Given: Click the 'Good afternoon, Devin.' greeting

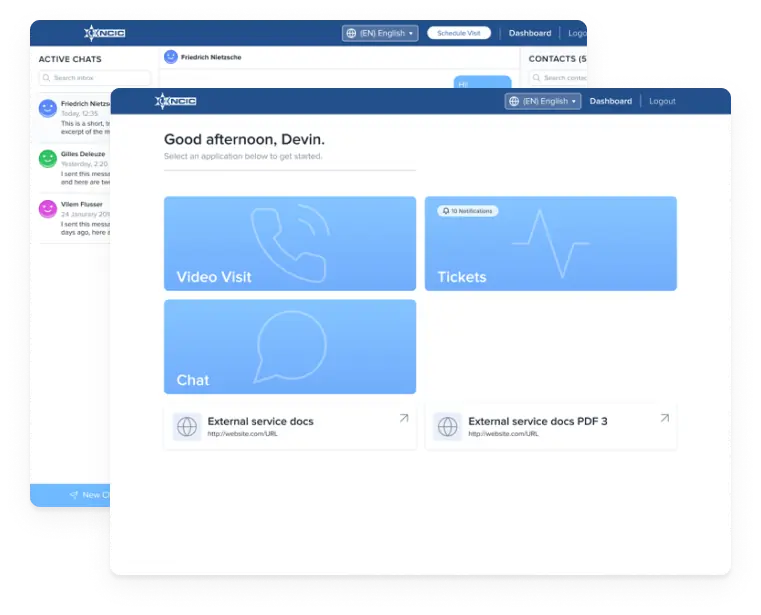Looking at the screenshot, I should (244, 139).
